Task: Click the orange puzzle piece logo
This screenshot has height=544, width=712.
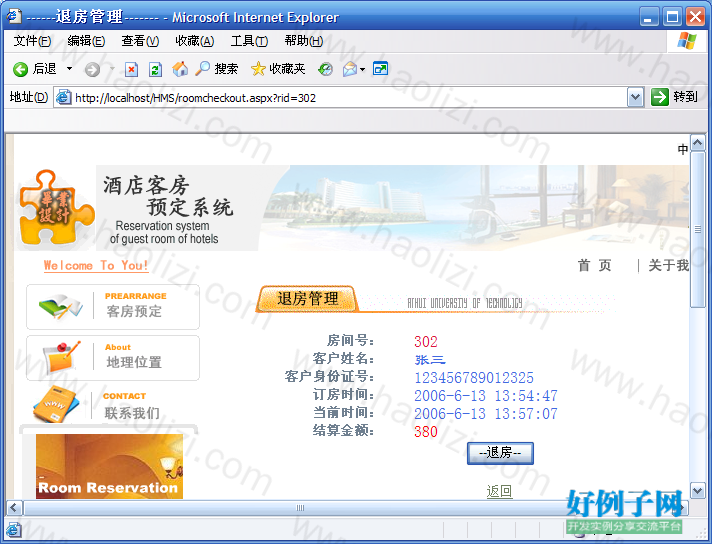Action: click(55, 208)
